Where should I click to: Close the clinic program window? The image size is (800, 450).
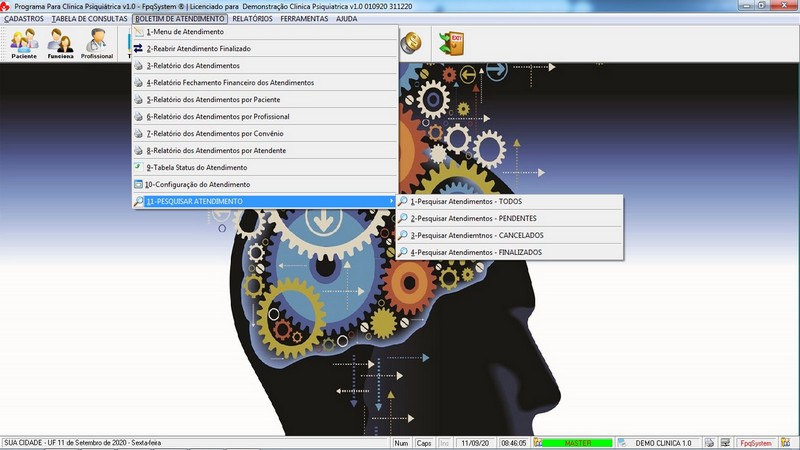785,5
